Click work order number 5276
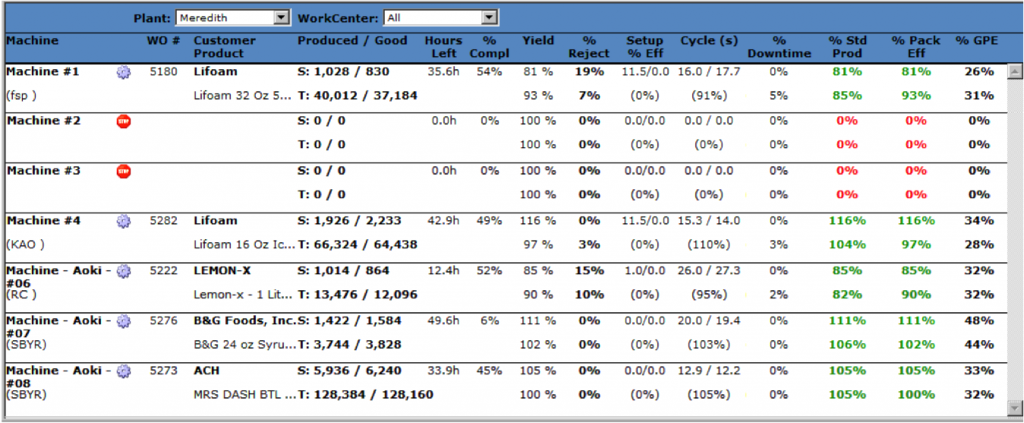The height and width of the screenshot is (423, 1024). pyautogui.click(x=163, y=321)
